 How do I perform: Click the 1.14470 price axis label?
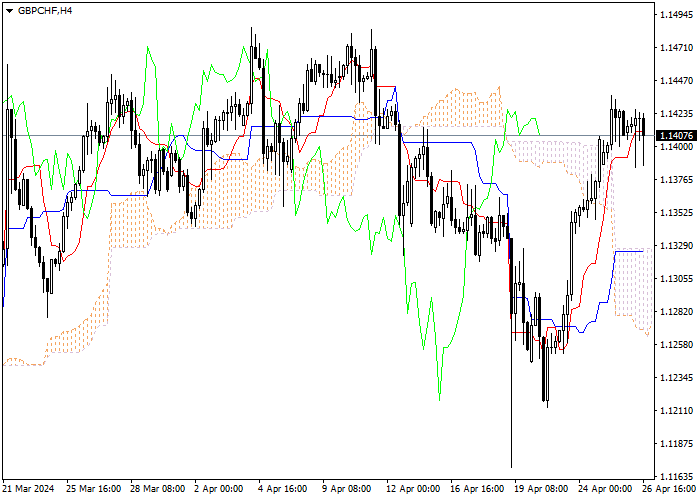point(676,81)
